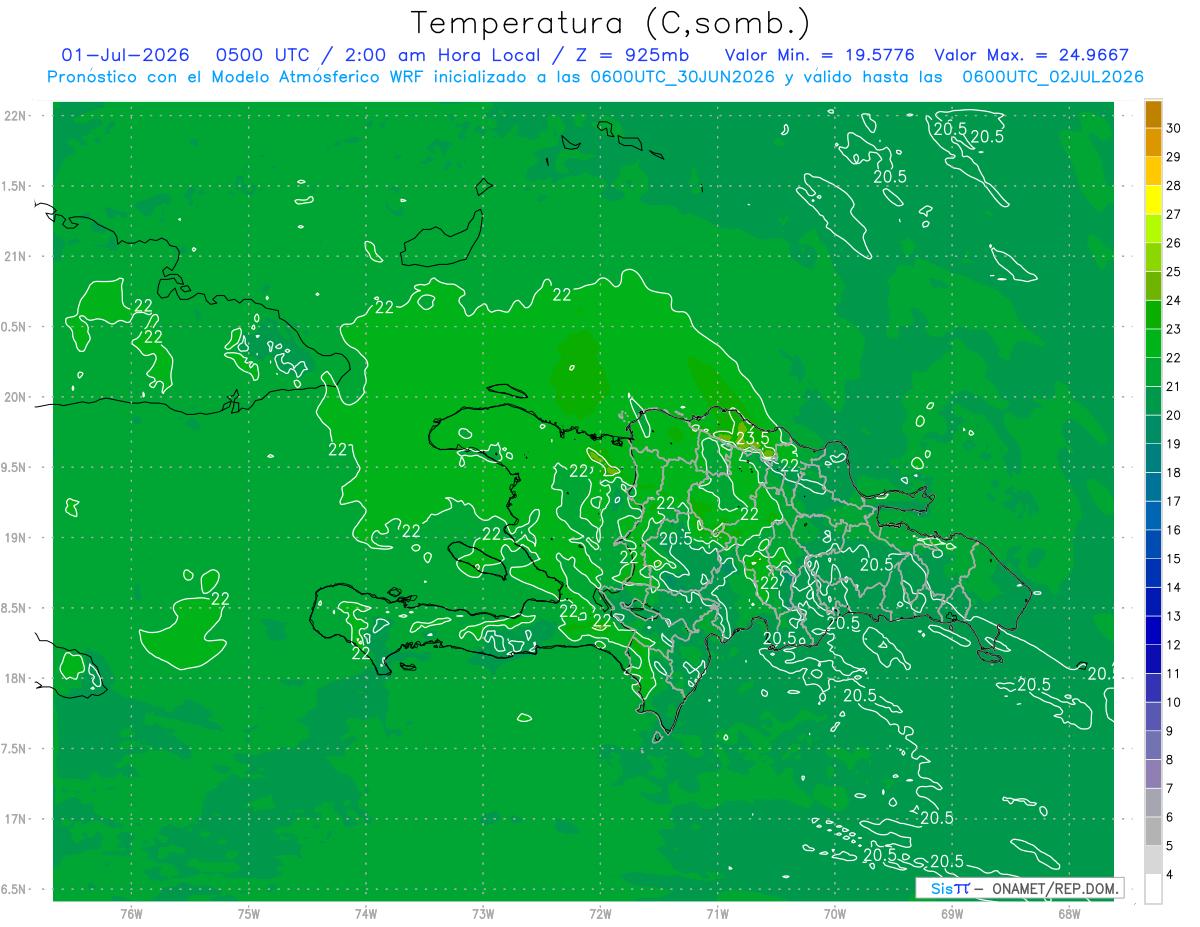The height and width of the screenshot is (927, 1200).
Task: Click legend value '18' on color bar
Action: [1174, 472]
